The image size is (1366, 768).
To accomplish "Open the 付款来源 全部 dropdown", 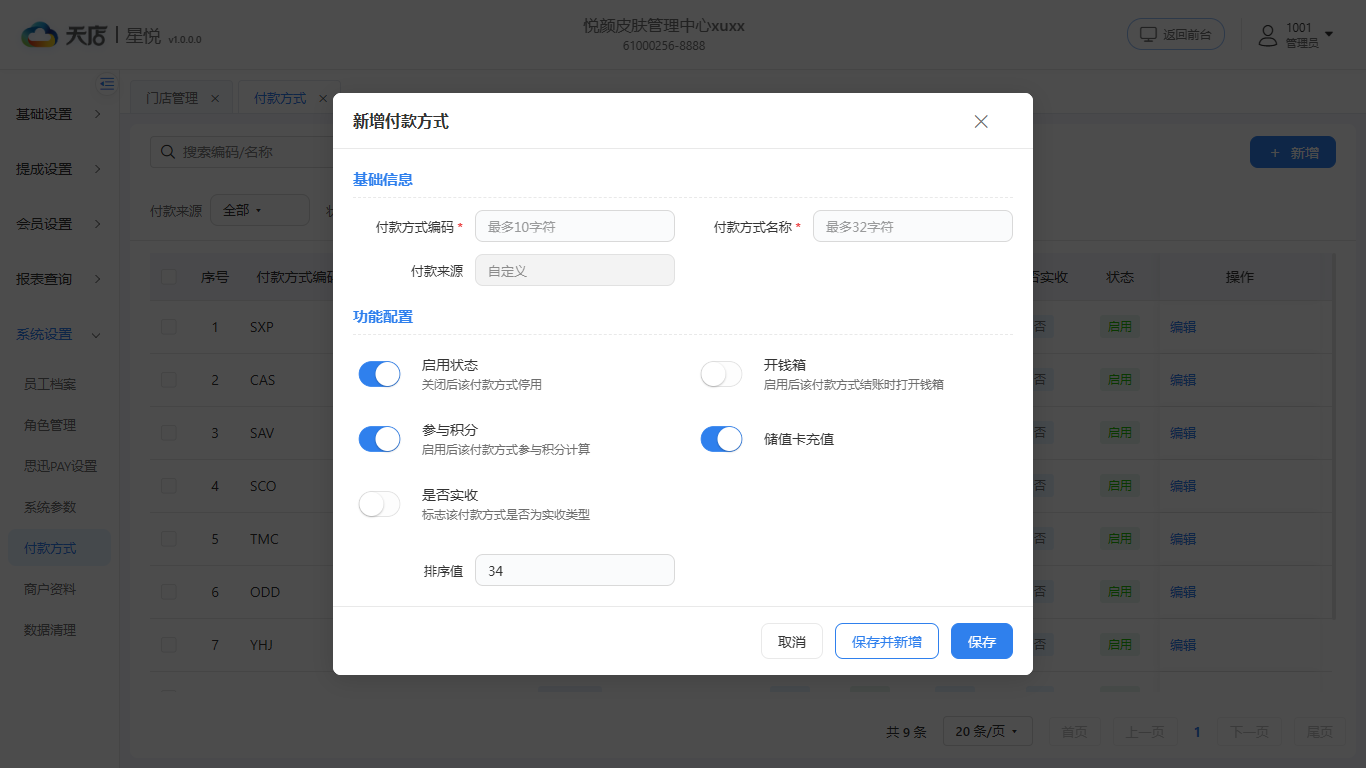I will tap(260, 210).
